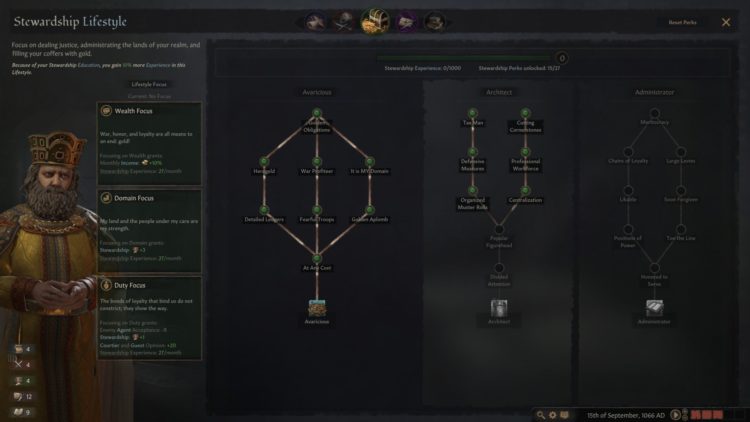Switch to the Martial lifestyle tab icon
The height and width of the screenshot is (422, 750).
point(344,22)
